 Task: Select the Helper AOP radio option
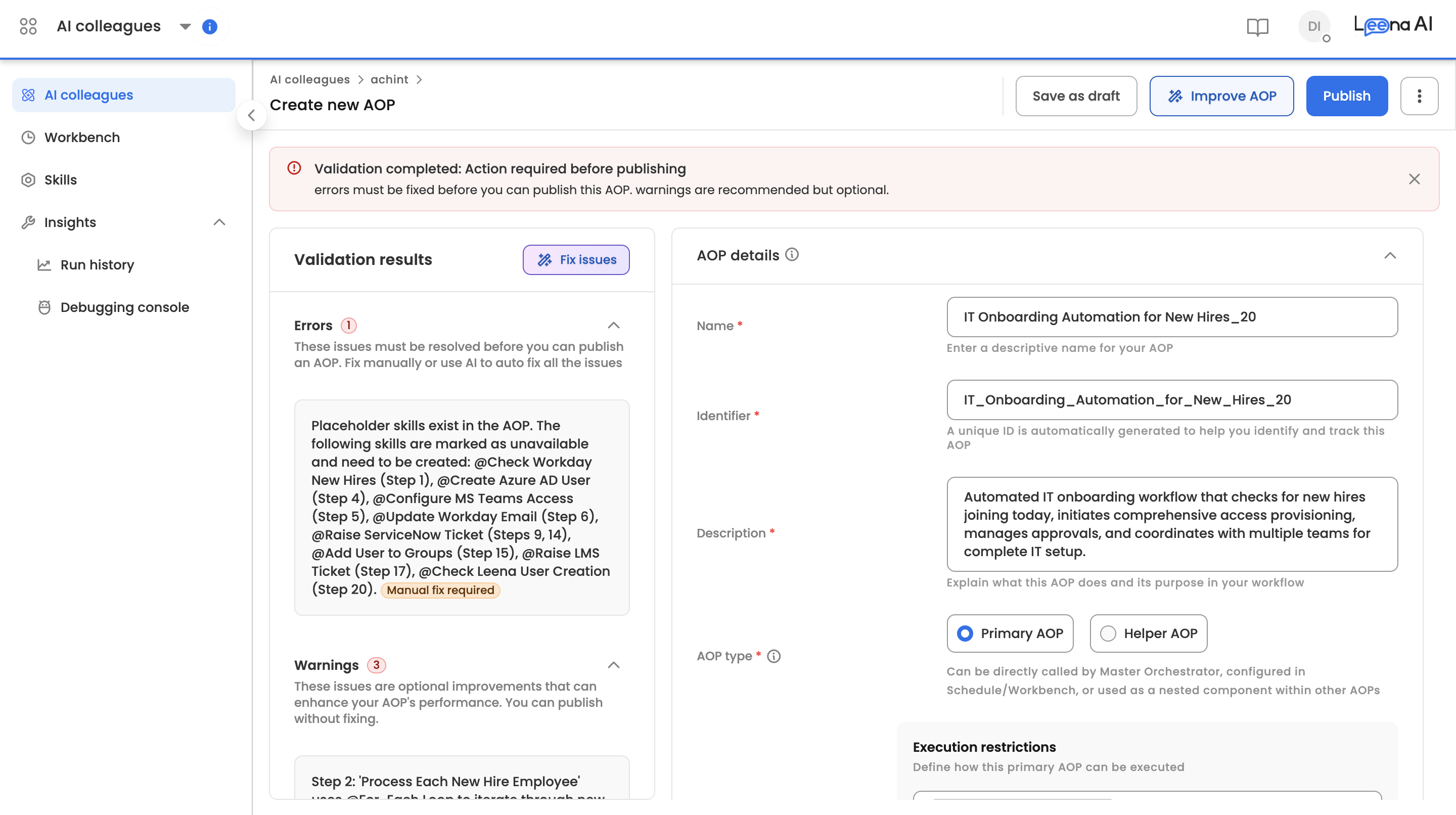click(x=1108, y=633)
